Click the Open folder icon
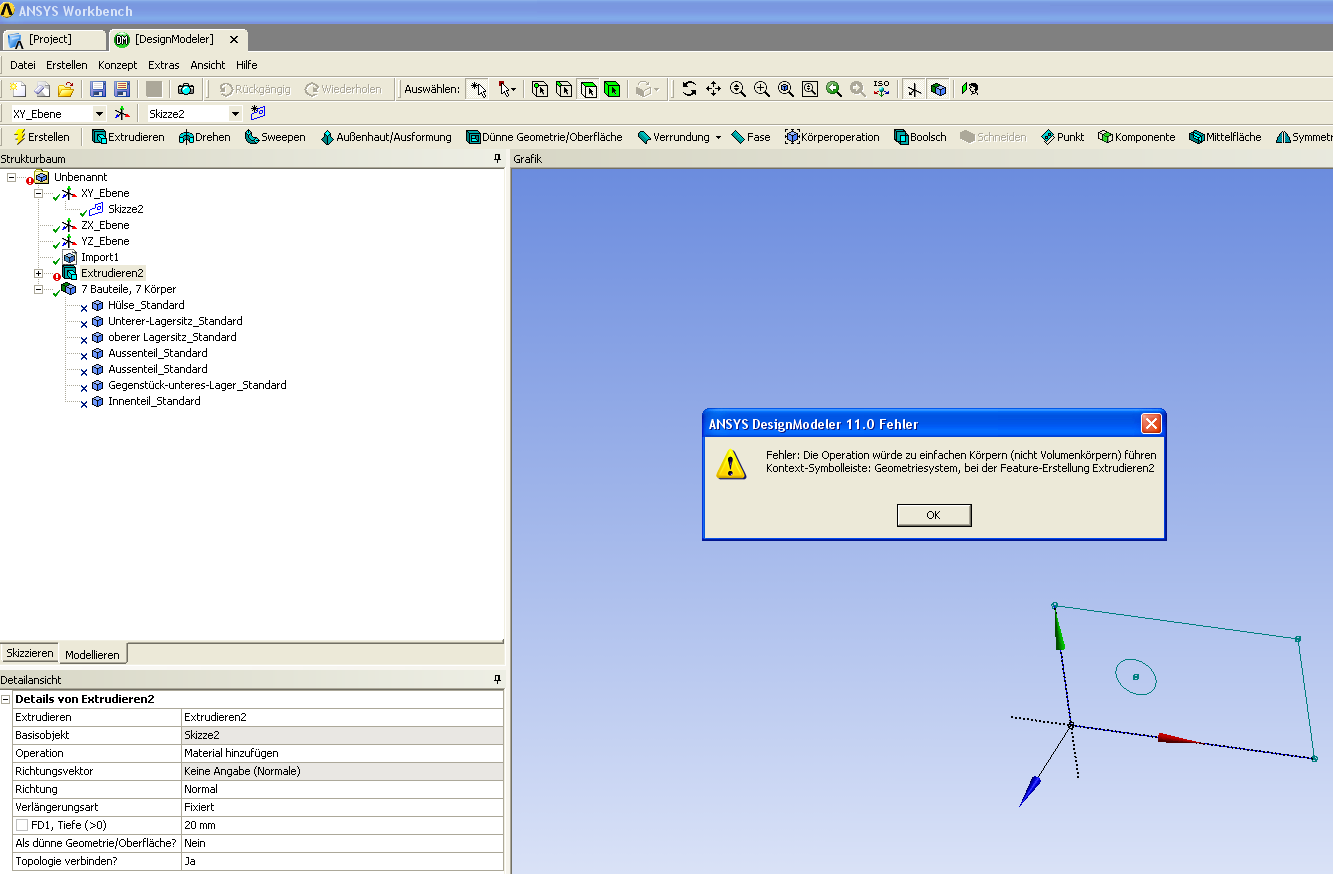 pyautogui.click(x=66, y=89)
